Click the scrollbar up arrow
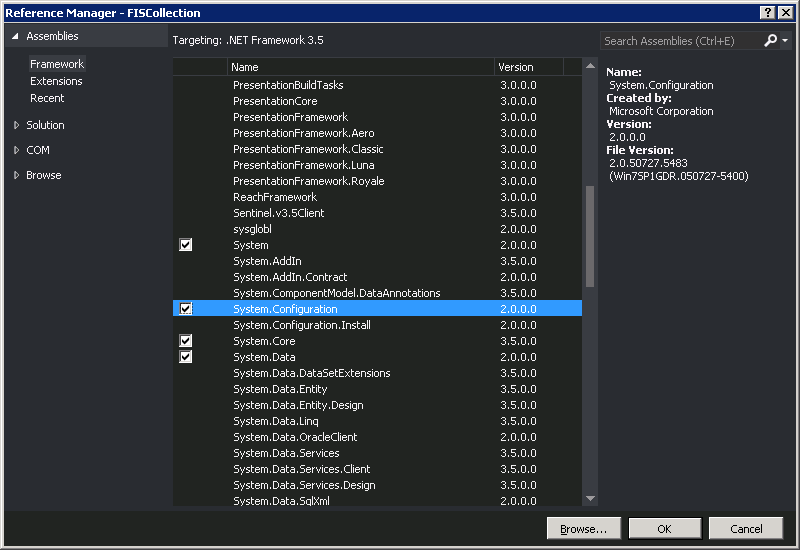 (x=590, y=66)
